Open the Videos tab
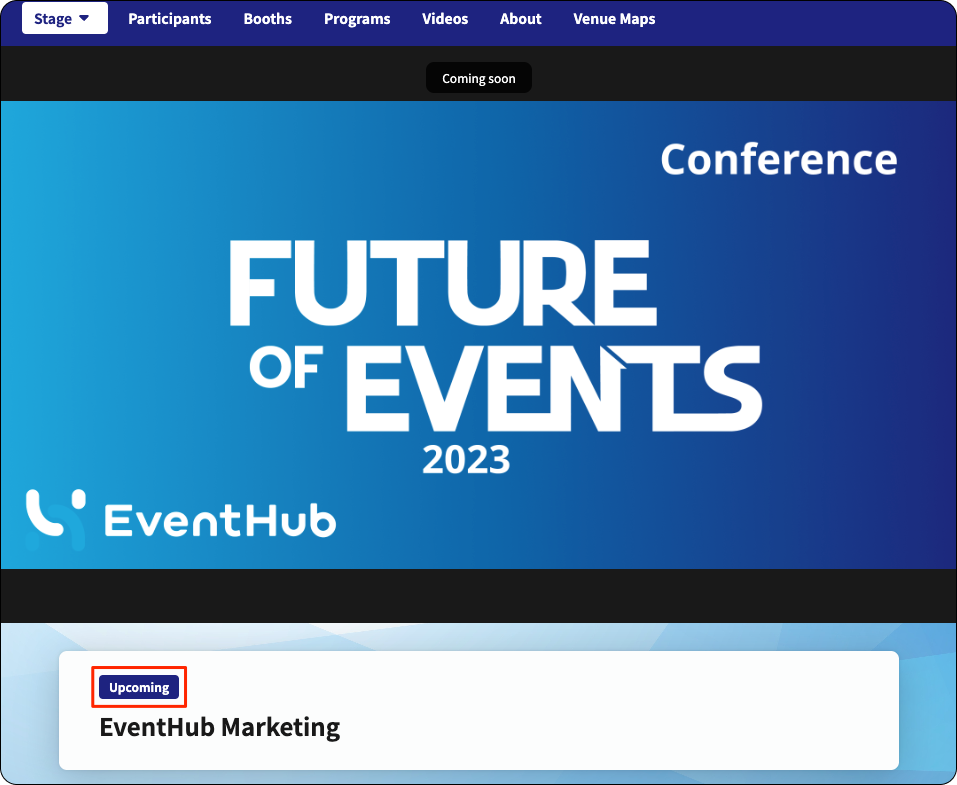Image resolution: width=957 pixels, height=785 pixels. pos(445,19)
